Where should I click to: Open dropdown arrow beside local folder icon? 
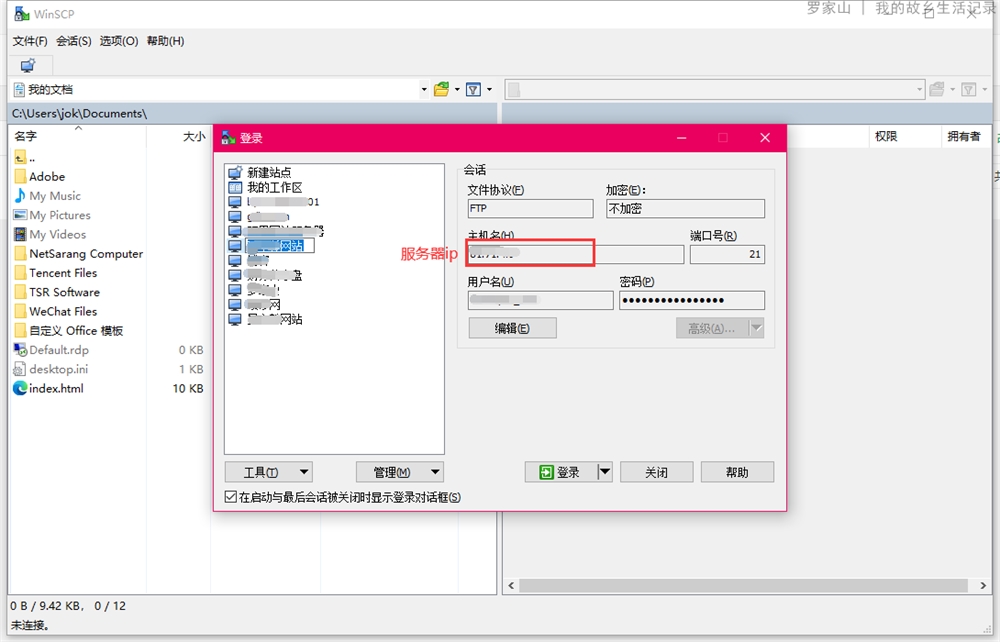point(457,90)
